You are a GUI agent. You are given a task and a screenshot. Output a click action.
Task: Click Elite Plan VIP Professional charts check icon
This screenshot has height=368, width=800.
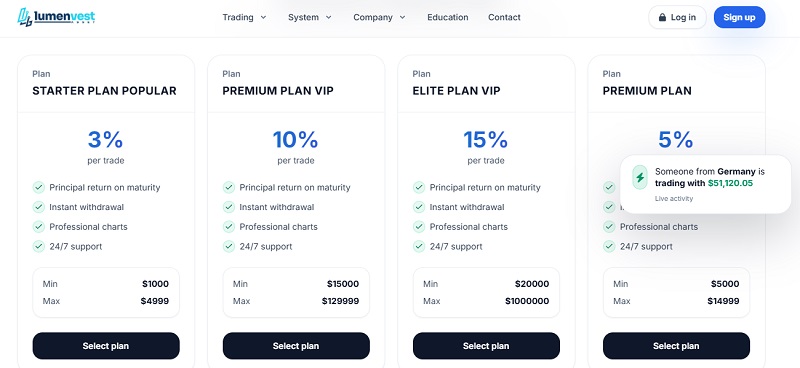point(419,227)
